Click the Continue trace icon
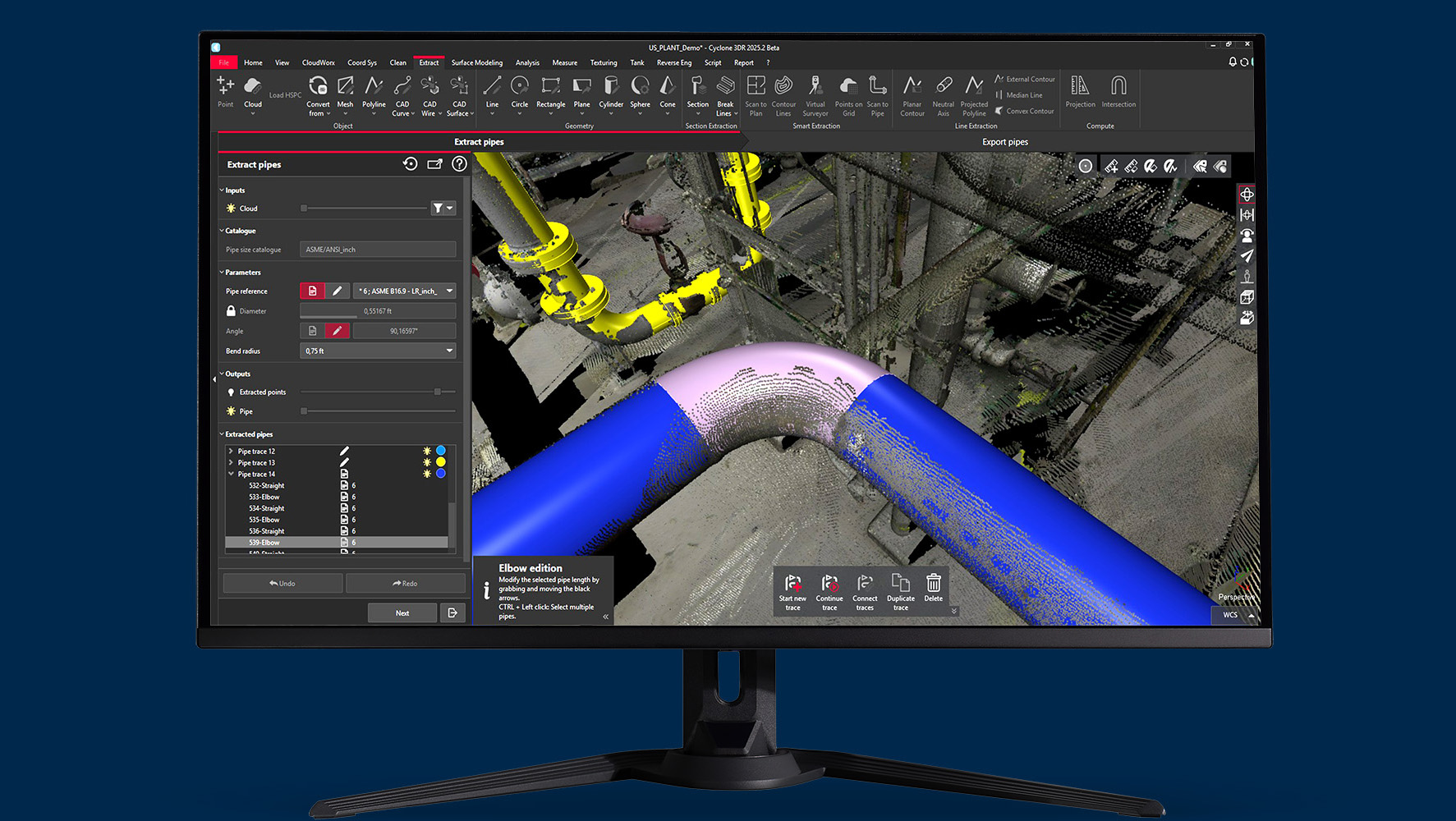This screenshot has height=821, width=1456. click(x=829, y=591)
